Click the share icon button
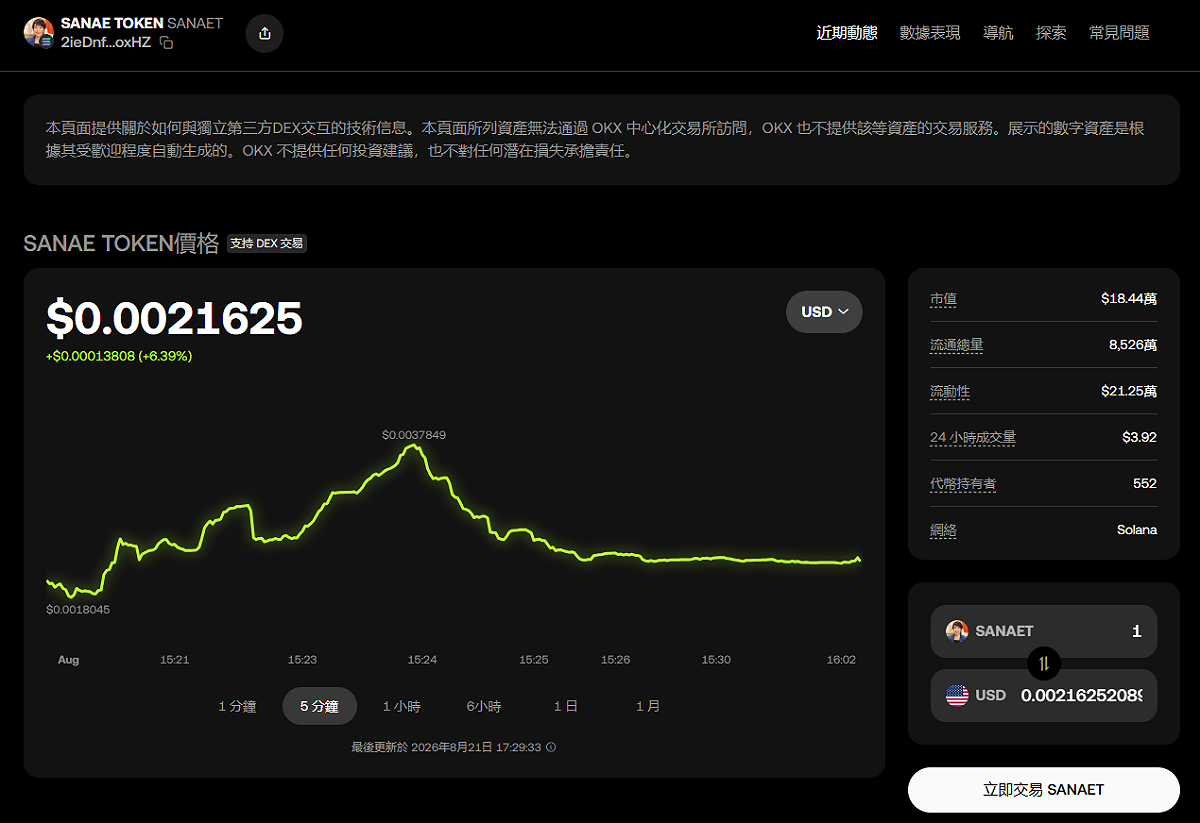 [x=265, y=33]
